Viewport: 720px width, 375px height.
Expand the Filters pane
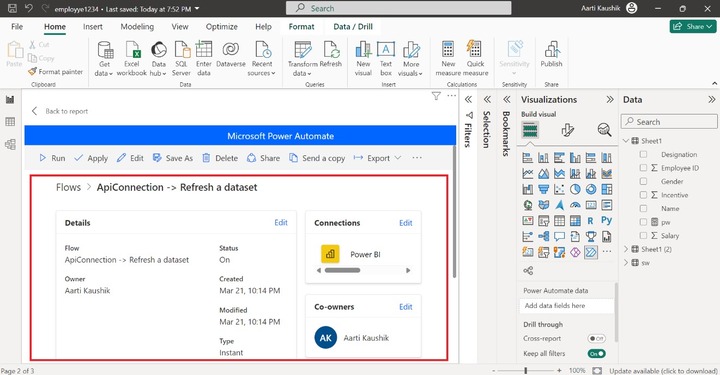[468, 100]
